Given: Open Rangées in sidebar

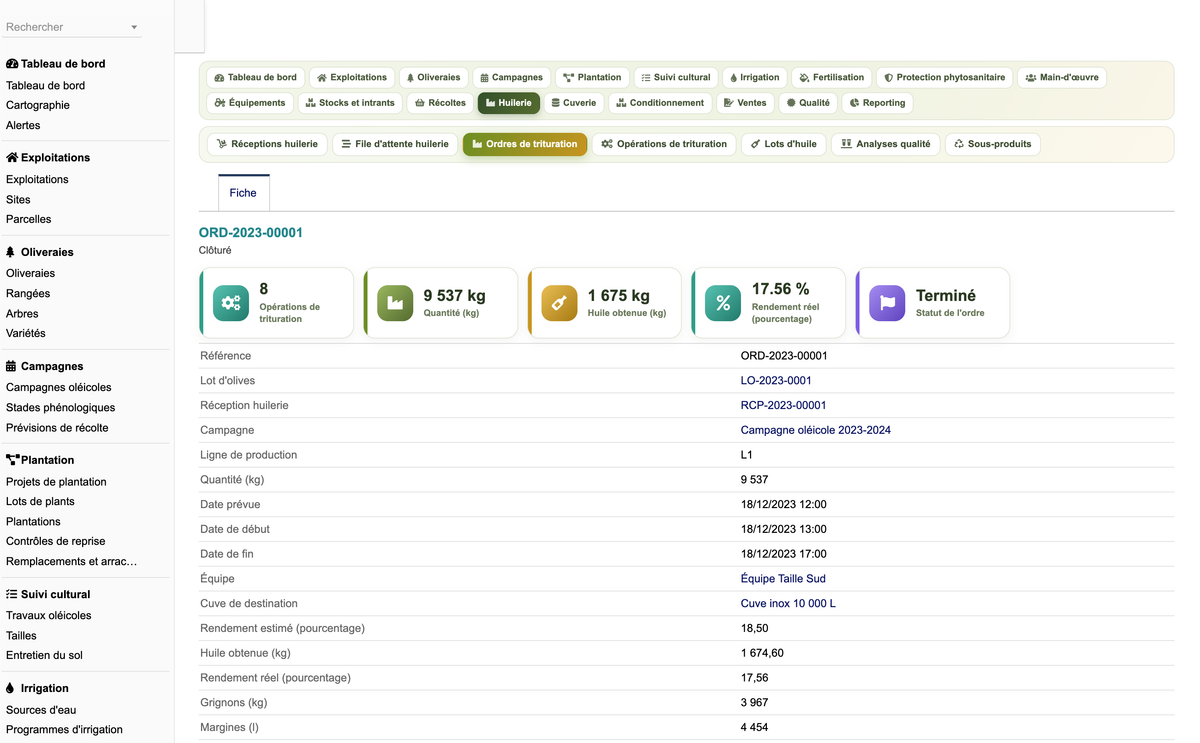Looking at the screenshot, I should (x=28, y=293).
